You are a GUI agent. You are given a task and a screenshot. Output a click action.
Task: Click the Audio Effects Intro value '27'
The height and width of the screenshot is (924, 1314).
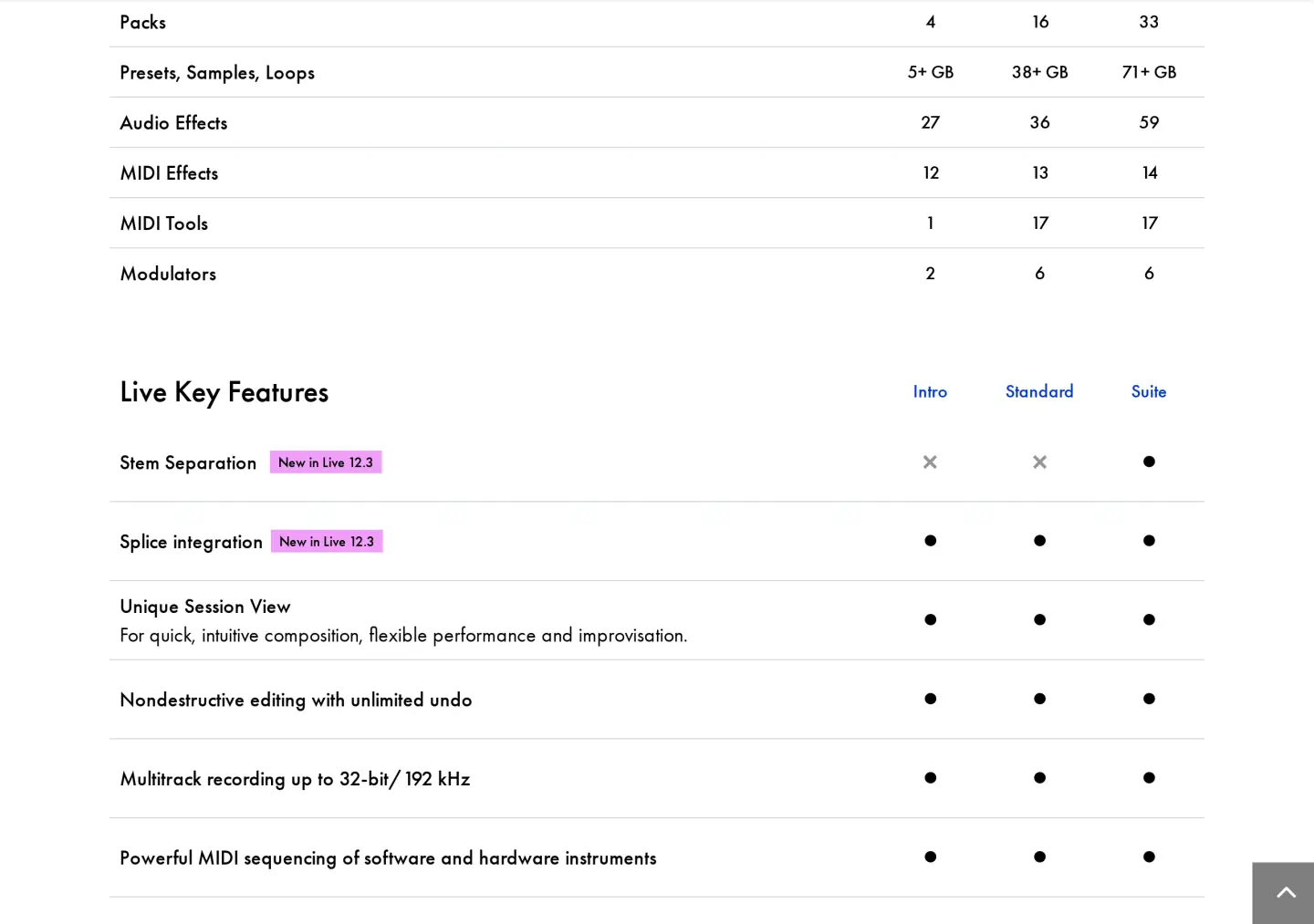point(930,122)
